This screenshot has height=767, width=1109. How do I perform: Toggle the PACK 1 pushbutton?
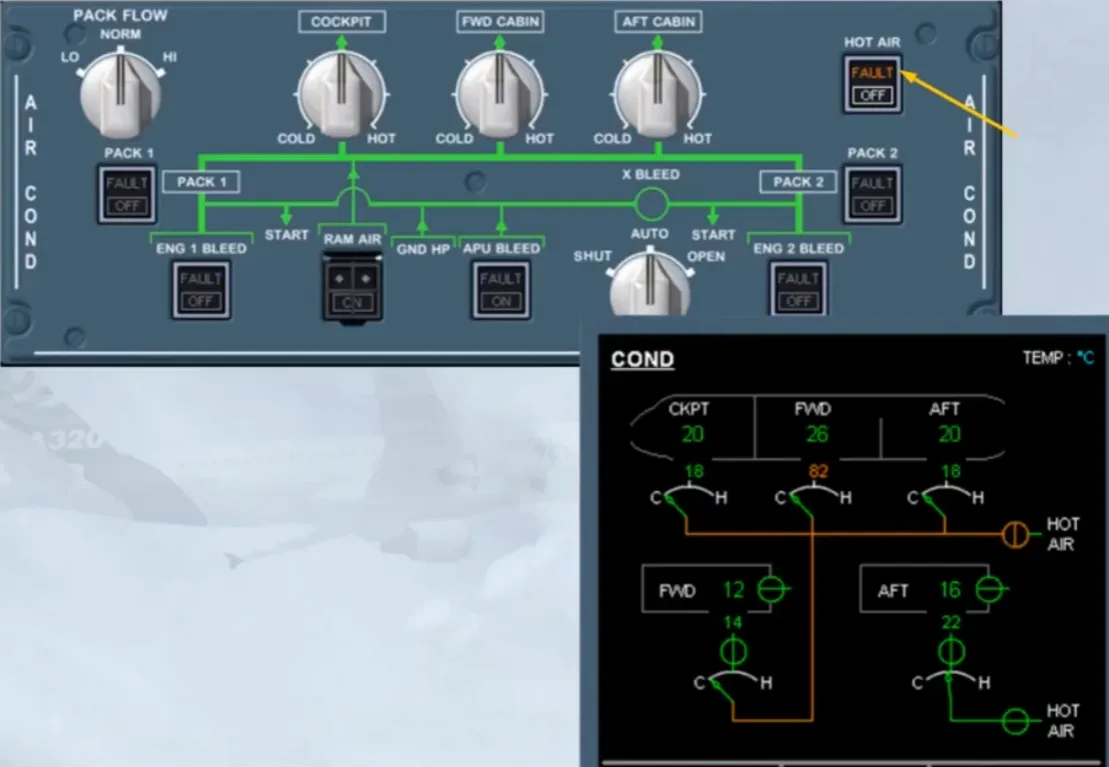click(127, 195)
